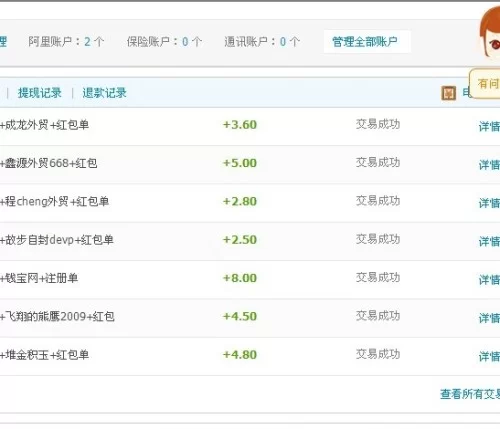500x429 pixels.
Task: Open 详情 for 飞翔的熊鹰2009 row
Action: (489, 318)
